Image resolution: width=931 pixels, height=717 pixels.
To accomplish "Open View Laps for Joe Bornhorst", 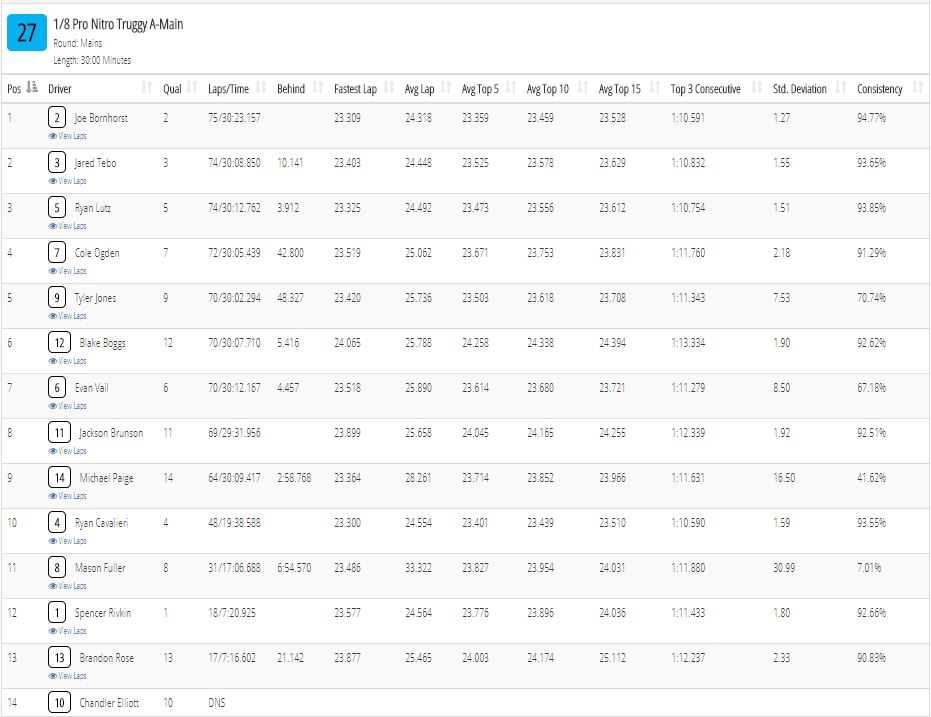I will click(68, 136).
